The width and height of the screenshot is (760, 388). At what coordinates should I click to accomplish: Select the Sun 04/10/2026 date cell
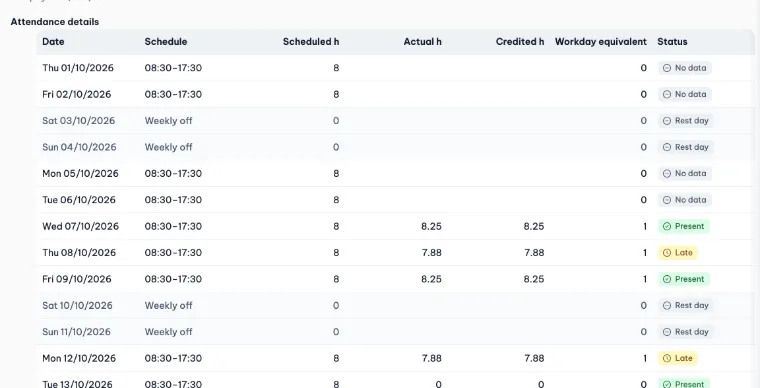[x=79, y=147]
